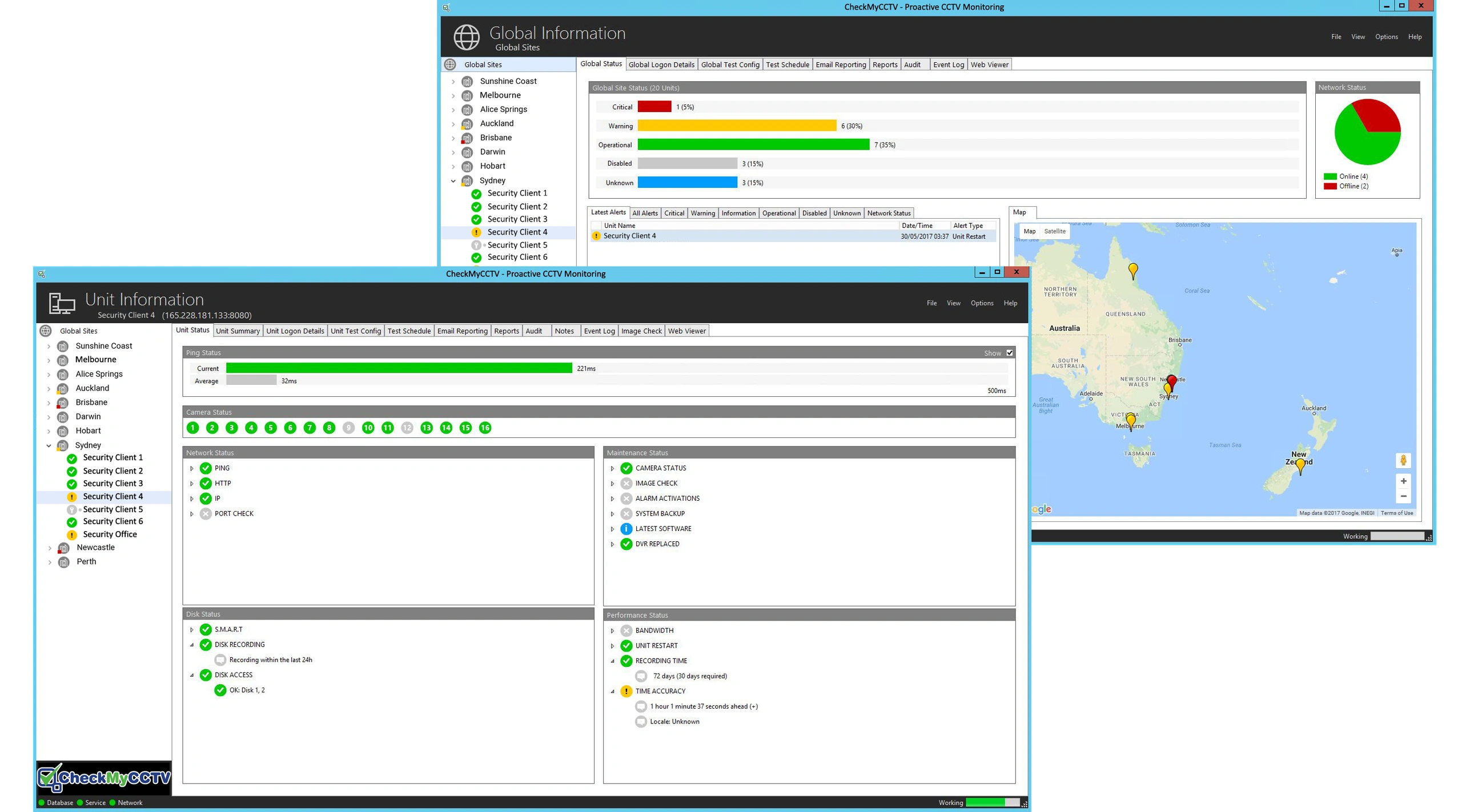Click the yellow Queensland north map pin
1462x812 pixels.
[x=1133, y=271]
